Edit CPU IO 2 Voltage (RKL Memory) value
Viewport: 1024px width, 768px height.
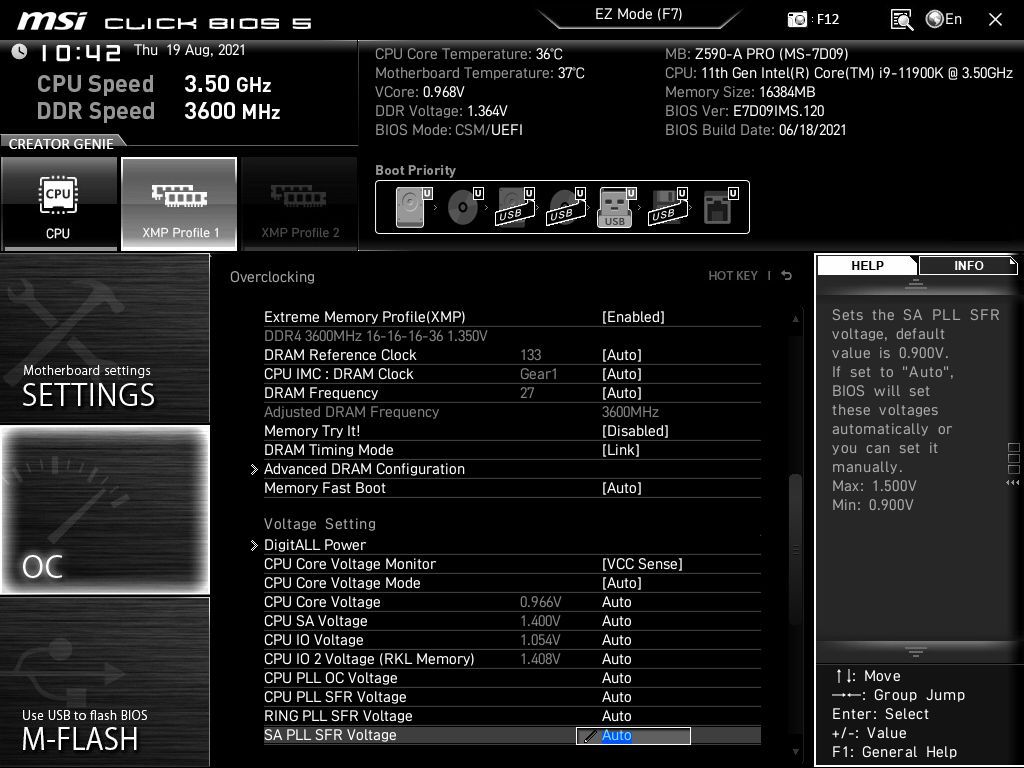pyautogui.click(x=616, y=658)
